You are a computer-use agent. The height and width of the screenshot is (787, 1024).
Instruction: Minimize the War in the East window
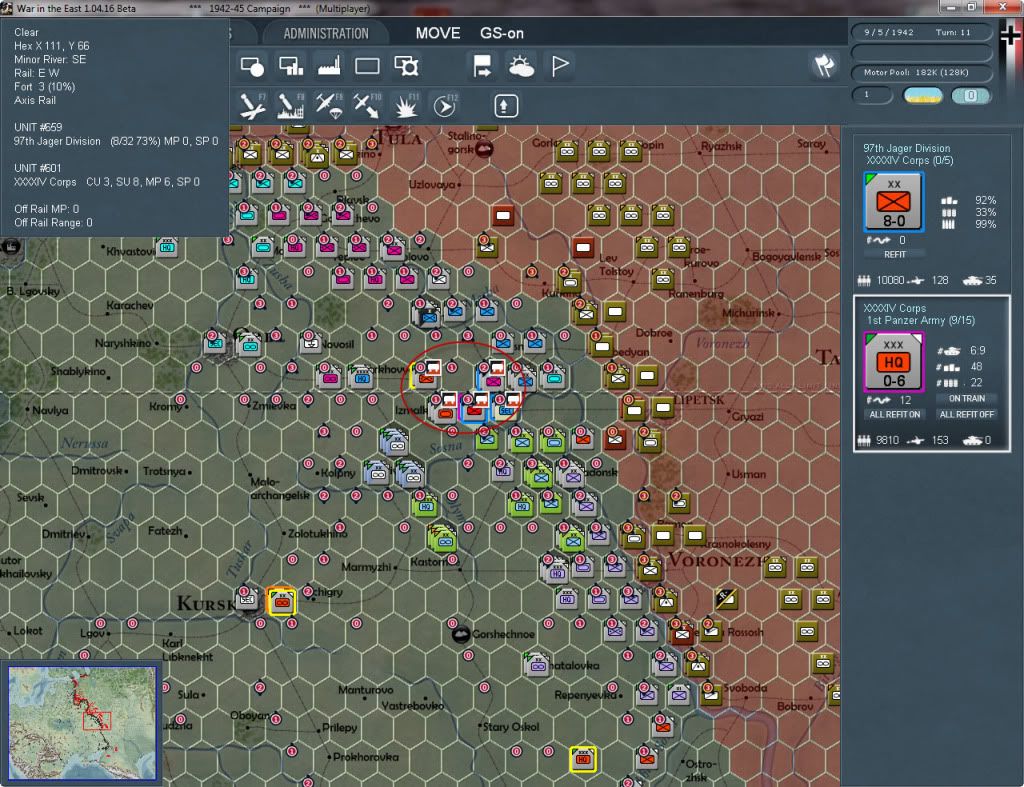(x=950, y=7)
